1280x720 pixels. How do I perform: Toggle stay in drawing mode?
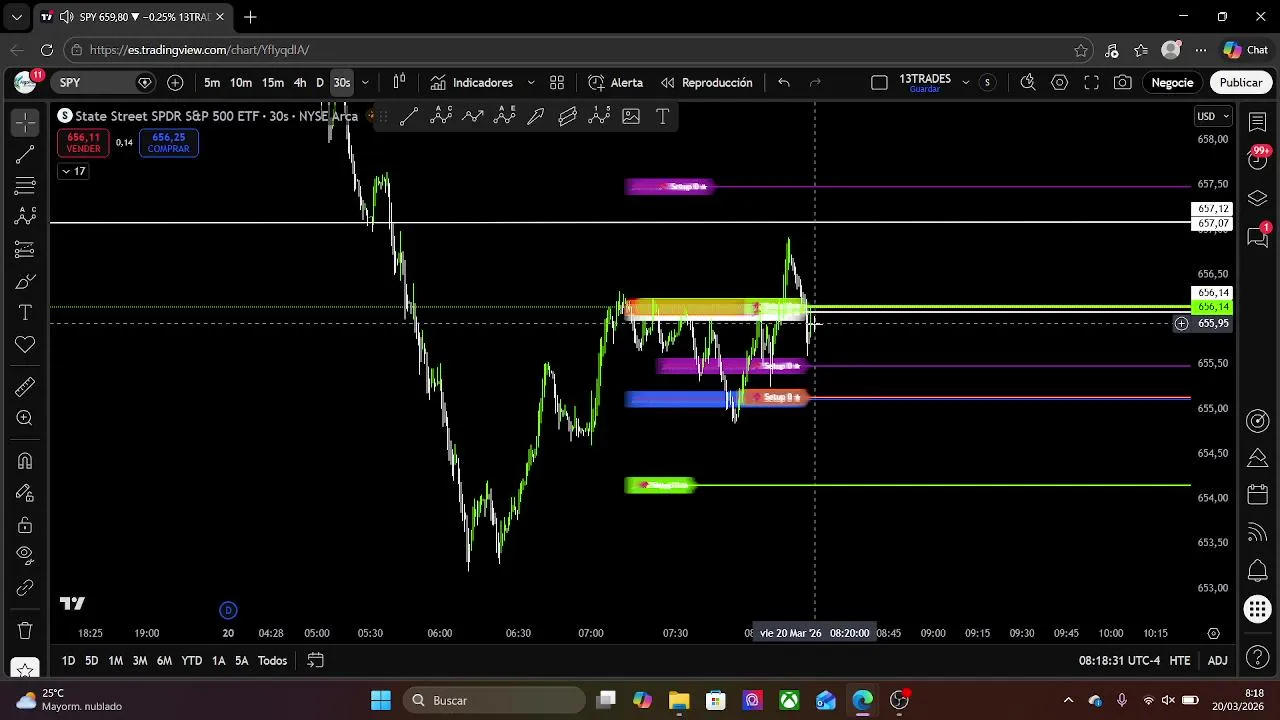[25, 493]
